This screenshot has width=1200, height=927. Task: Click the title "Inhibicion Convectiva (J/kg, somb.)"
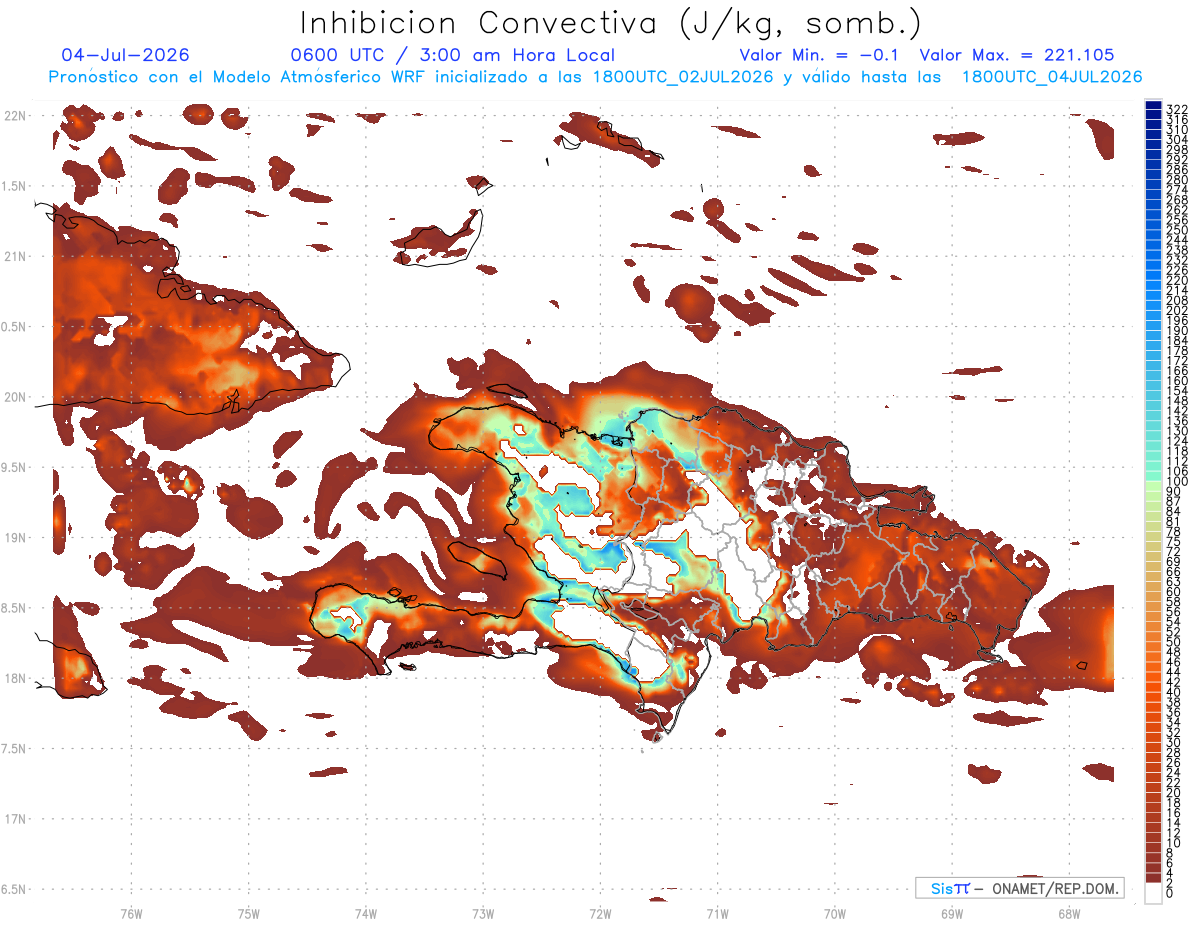[x=611, y=23]
